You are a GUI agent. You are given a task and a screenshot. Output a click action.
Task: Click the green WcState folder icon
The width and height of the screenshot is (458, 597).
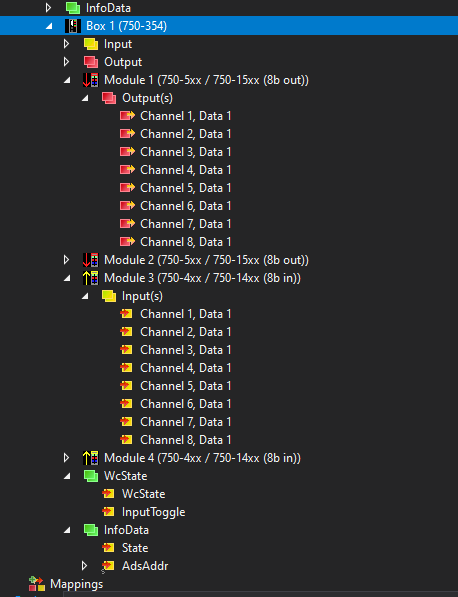(91, 476)
